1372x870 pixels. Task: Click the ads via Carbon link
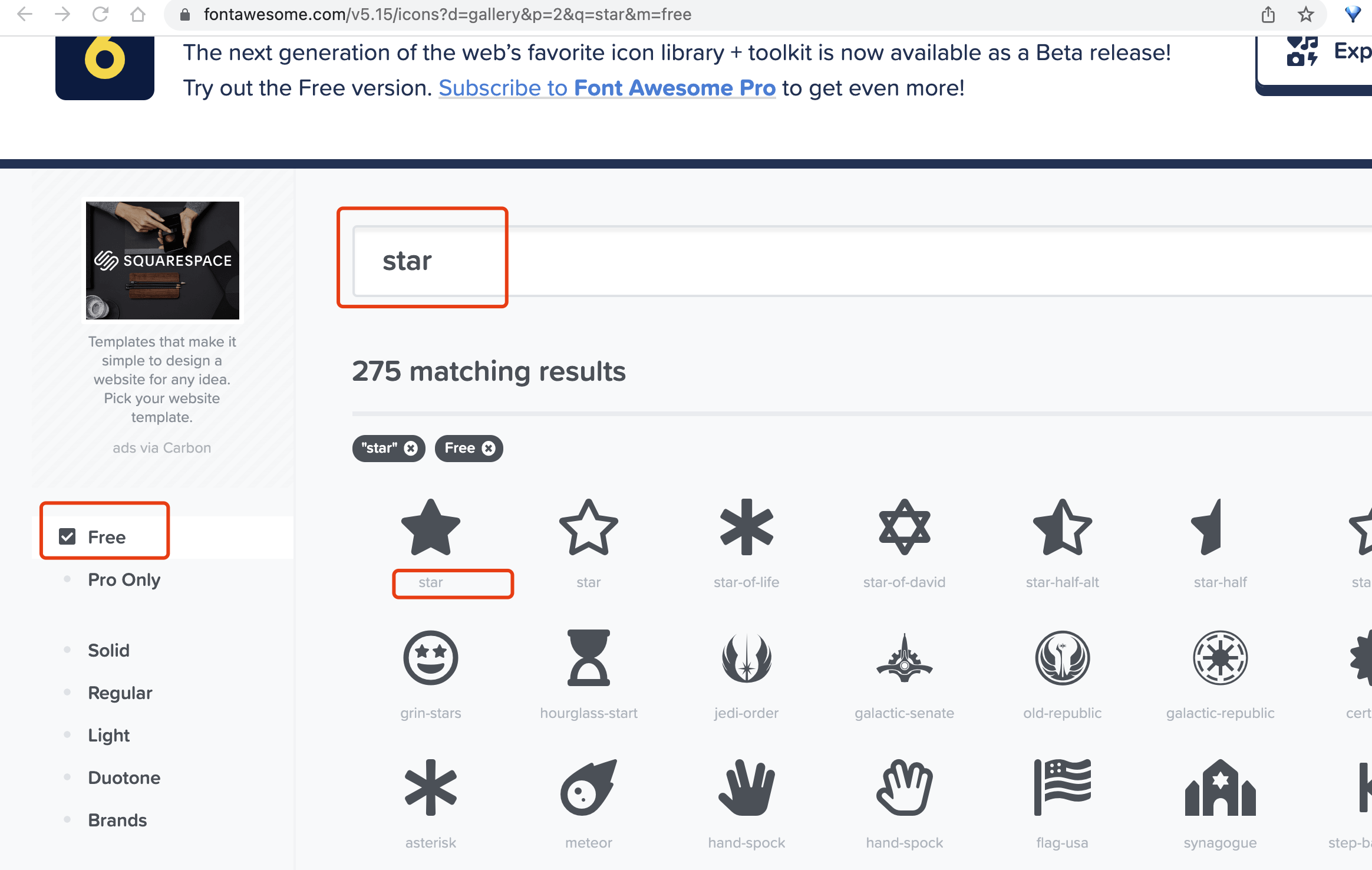coord(161,448)
